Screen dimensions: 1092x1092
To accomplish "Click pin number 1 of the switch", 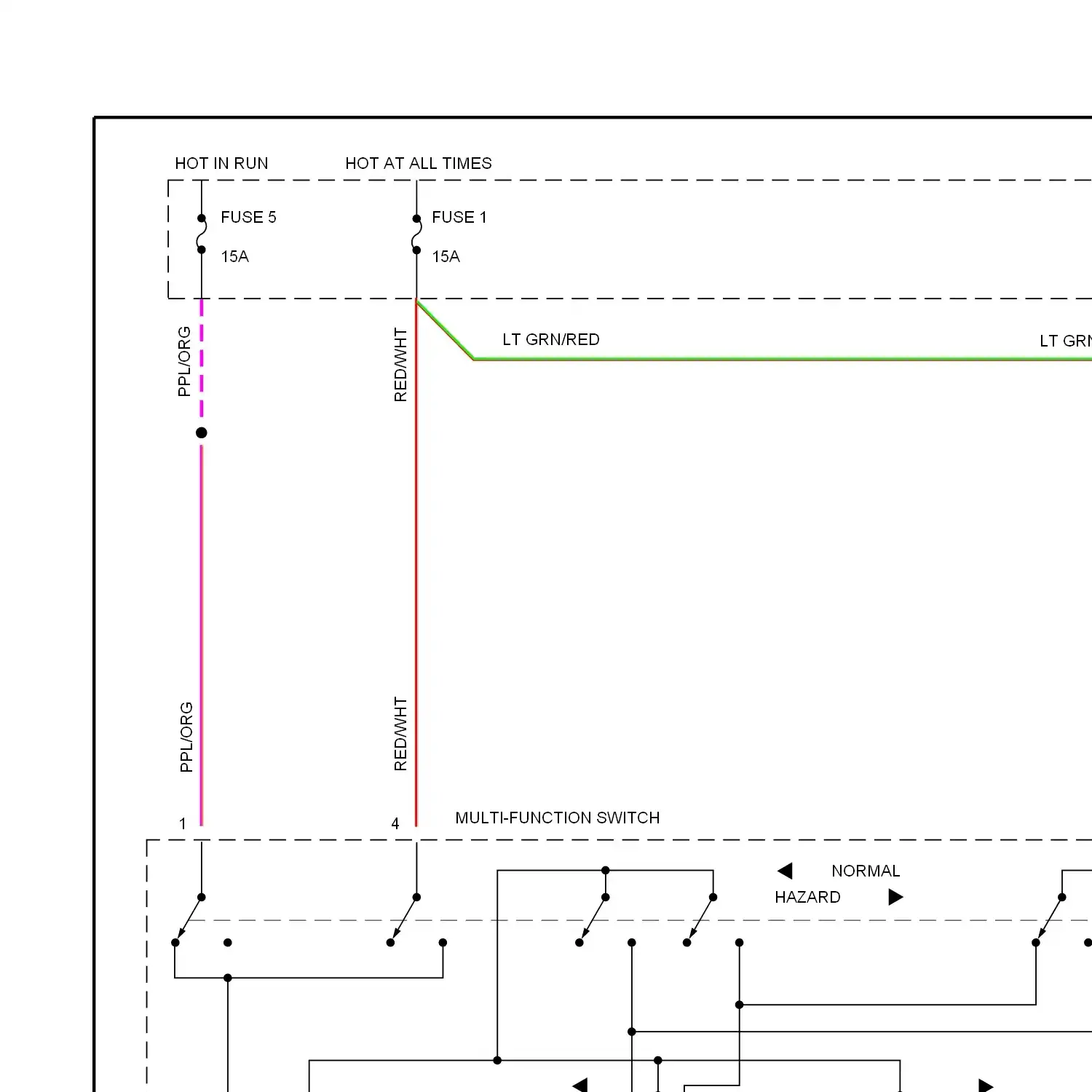I will (183, 823).
